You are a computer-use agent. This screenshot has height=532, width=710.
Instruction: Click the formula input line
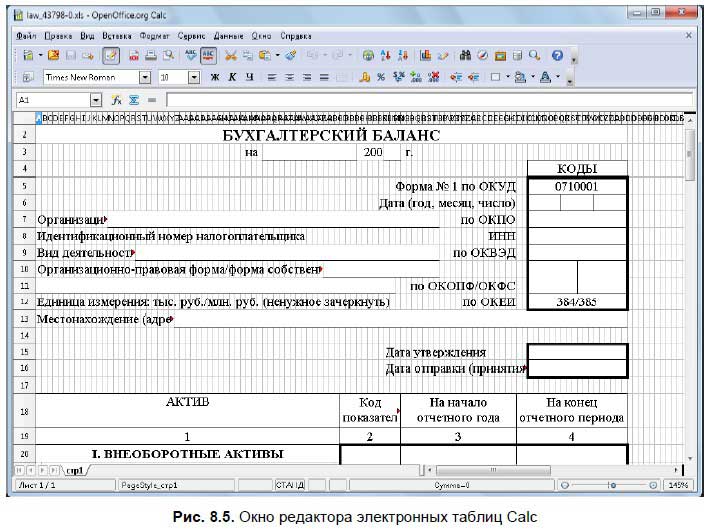pos(420,100)
